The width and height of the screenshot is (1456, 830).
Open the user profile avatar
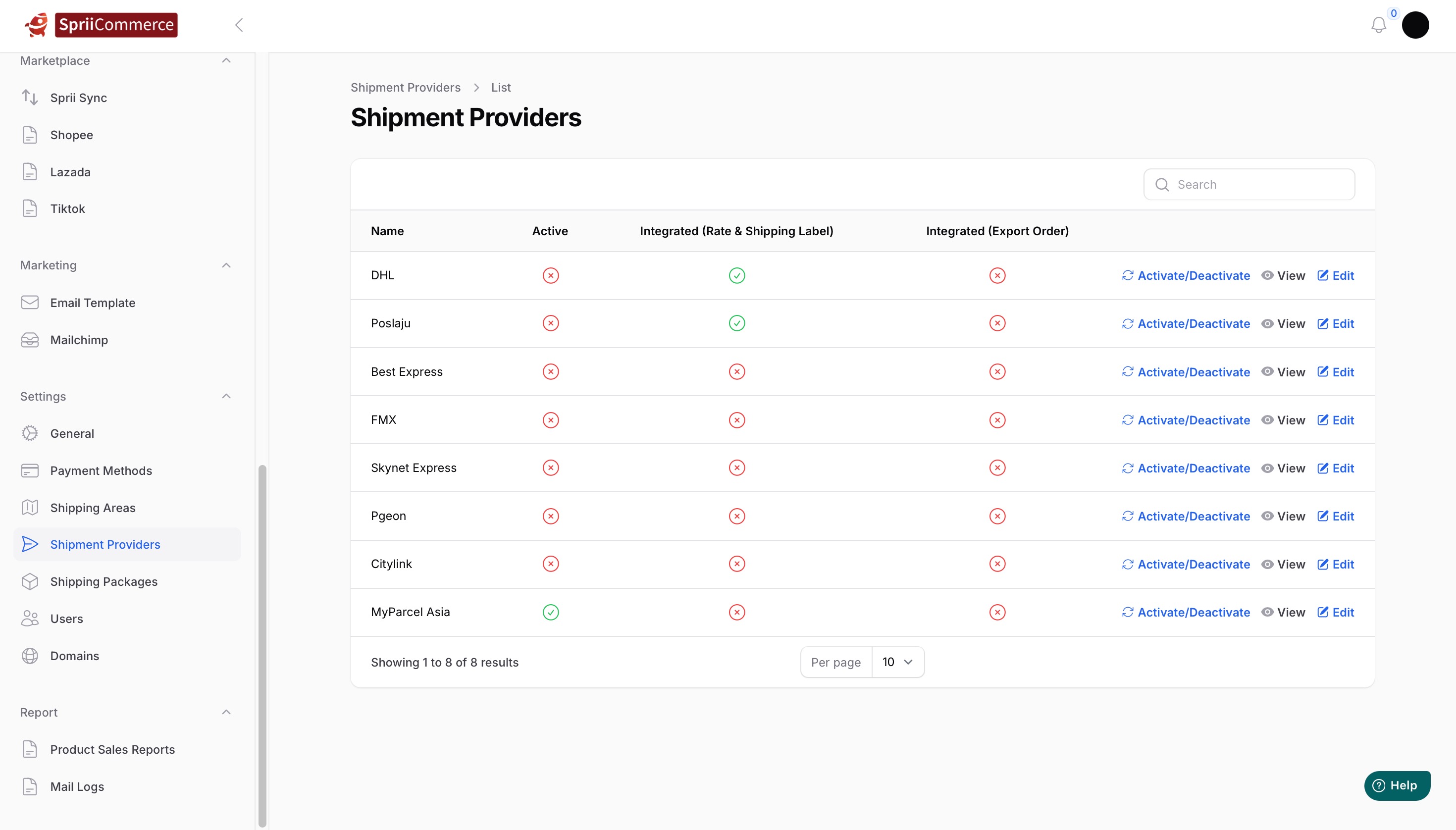pyautogui.click(x=1415, y=24)
